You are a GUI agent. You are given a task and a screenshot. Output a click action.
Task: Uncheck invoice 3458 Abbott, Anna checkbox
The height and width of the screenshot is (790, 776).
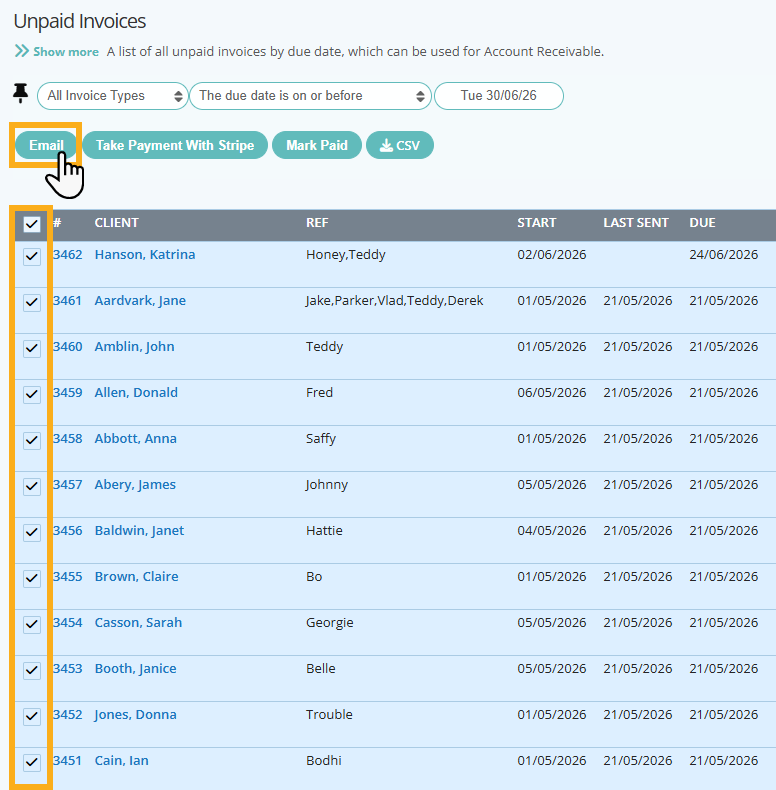(x=32, y=440)
